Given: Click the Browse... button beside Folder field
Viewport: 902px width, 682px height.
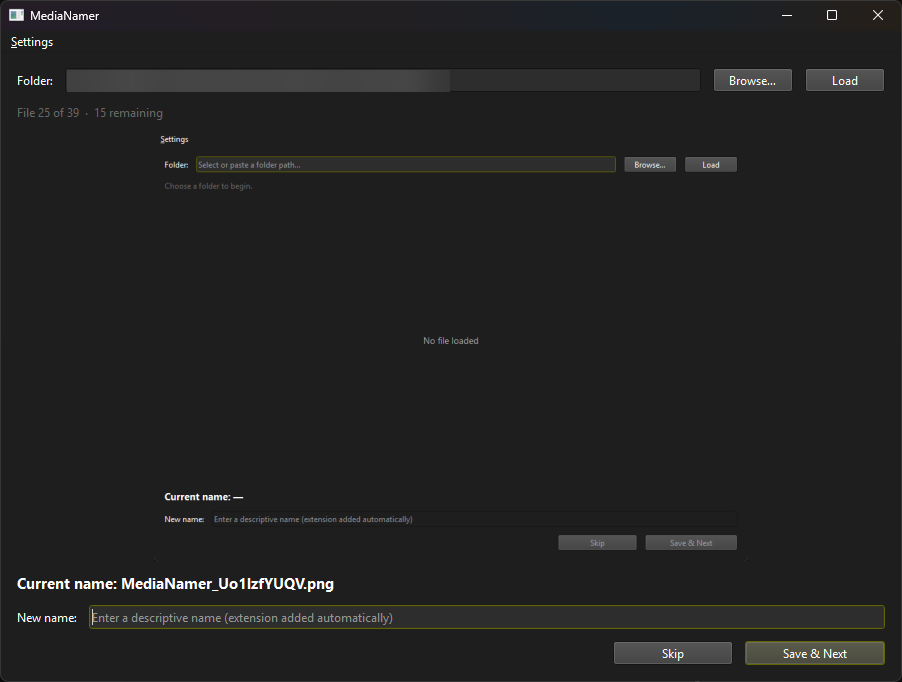Looking at the screenshot, I should click(x=752, y=81).
